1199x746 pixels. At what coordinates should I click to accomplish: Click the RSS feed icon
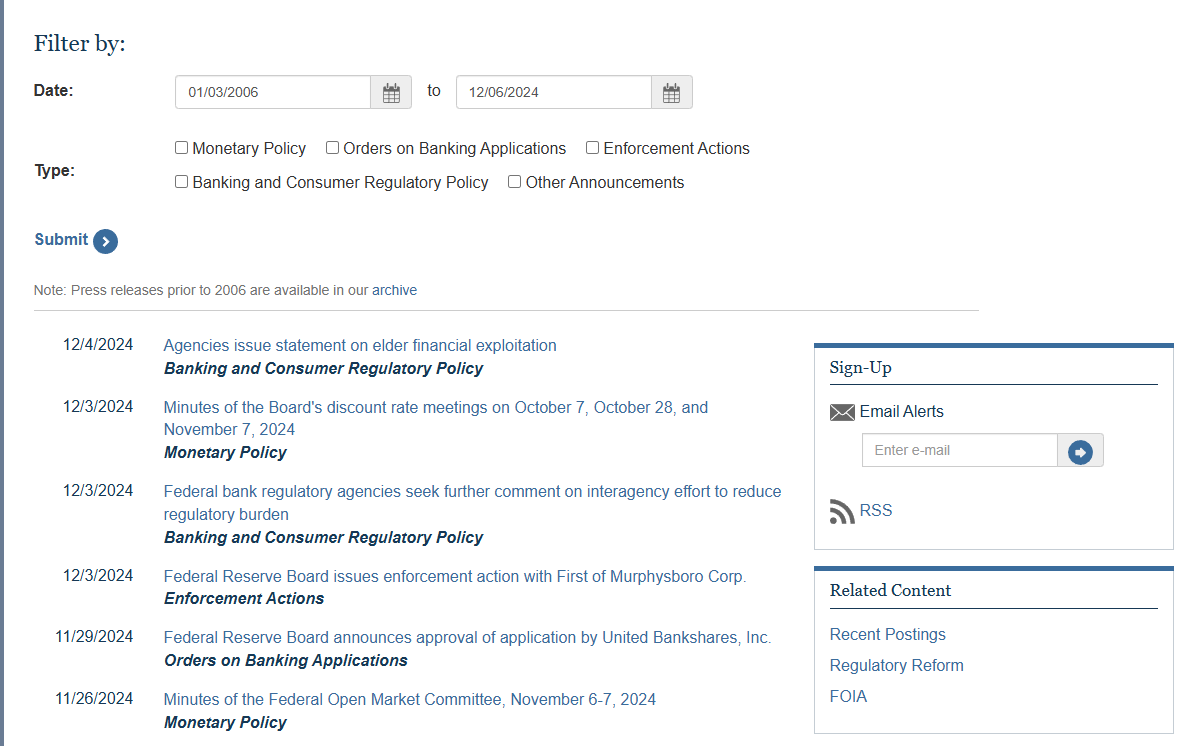842,511
